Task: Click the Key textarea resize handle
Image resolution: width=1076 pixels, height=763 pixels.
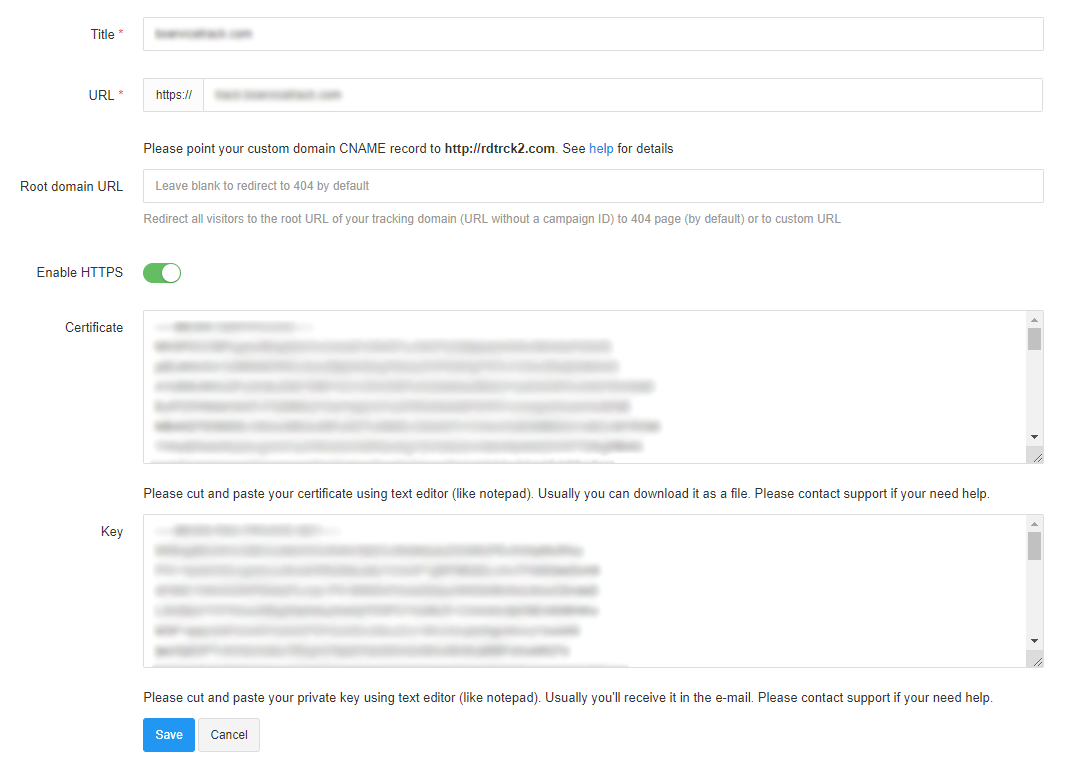Action: point(1037,661)
